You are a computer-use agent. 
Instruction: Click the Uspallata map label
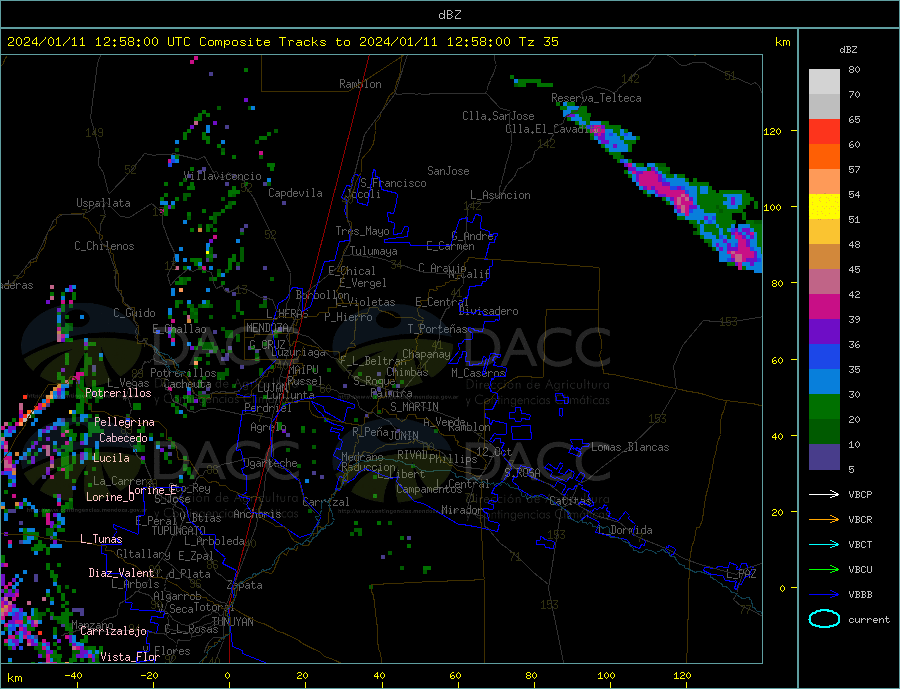[x=103, y=203]
